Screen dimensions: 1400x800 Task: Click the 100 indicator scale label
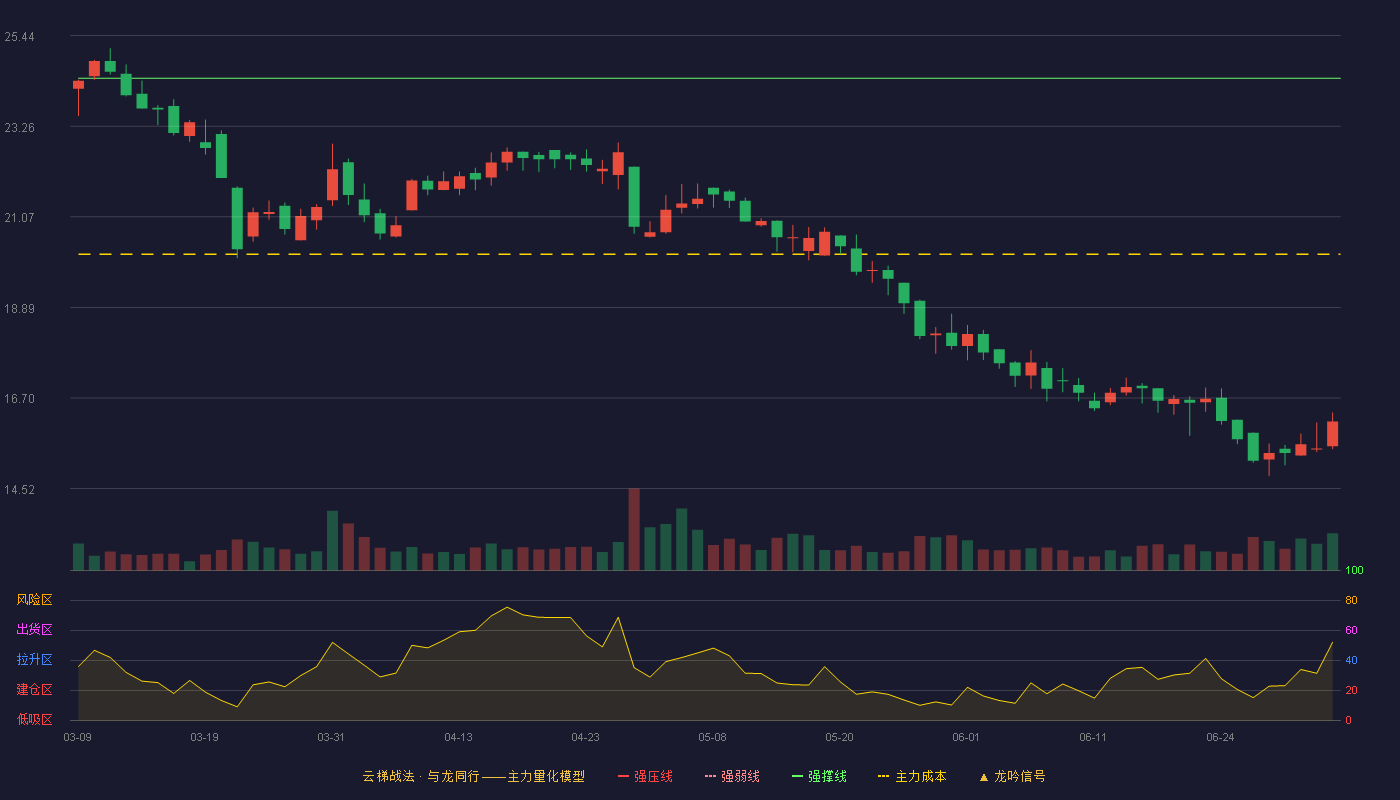click(x=1354, y=571)
